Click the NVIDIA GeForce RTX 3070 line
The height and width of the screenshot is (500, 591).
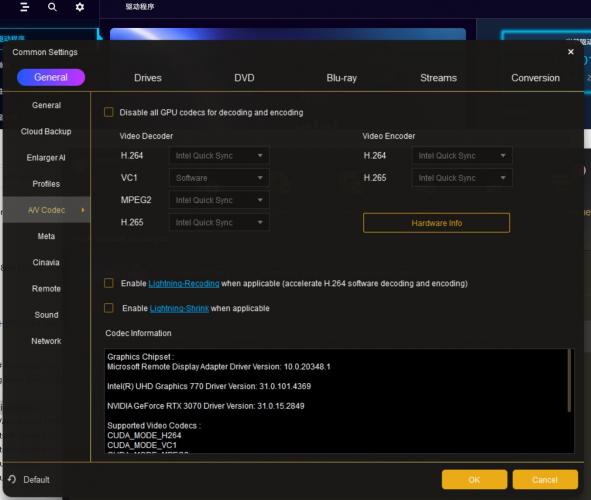click(x=205, y=406)
